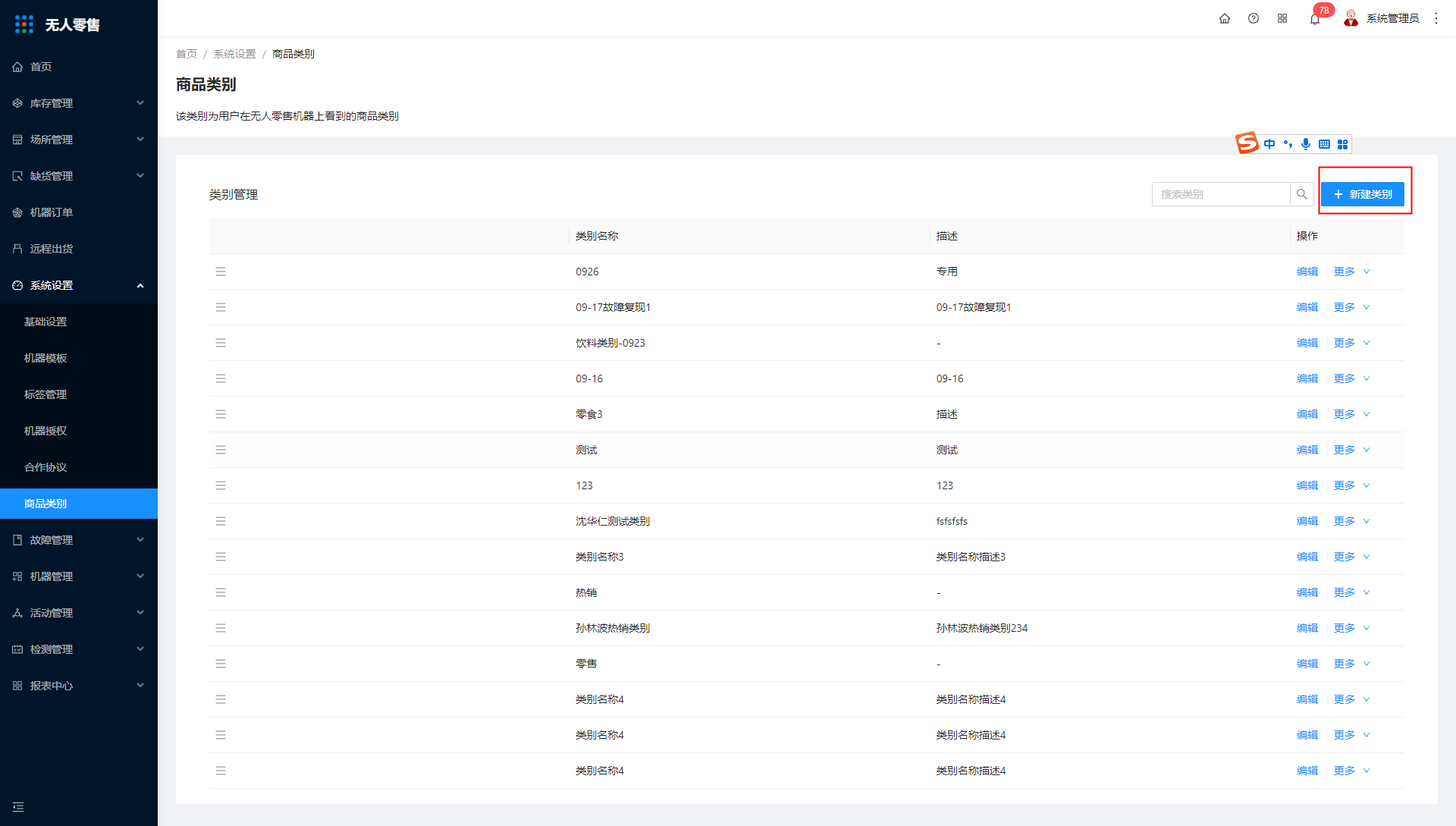Click 编辑 for 饮料类别-0923 row

[x=1307, y=343]
